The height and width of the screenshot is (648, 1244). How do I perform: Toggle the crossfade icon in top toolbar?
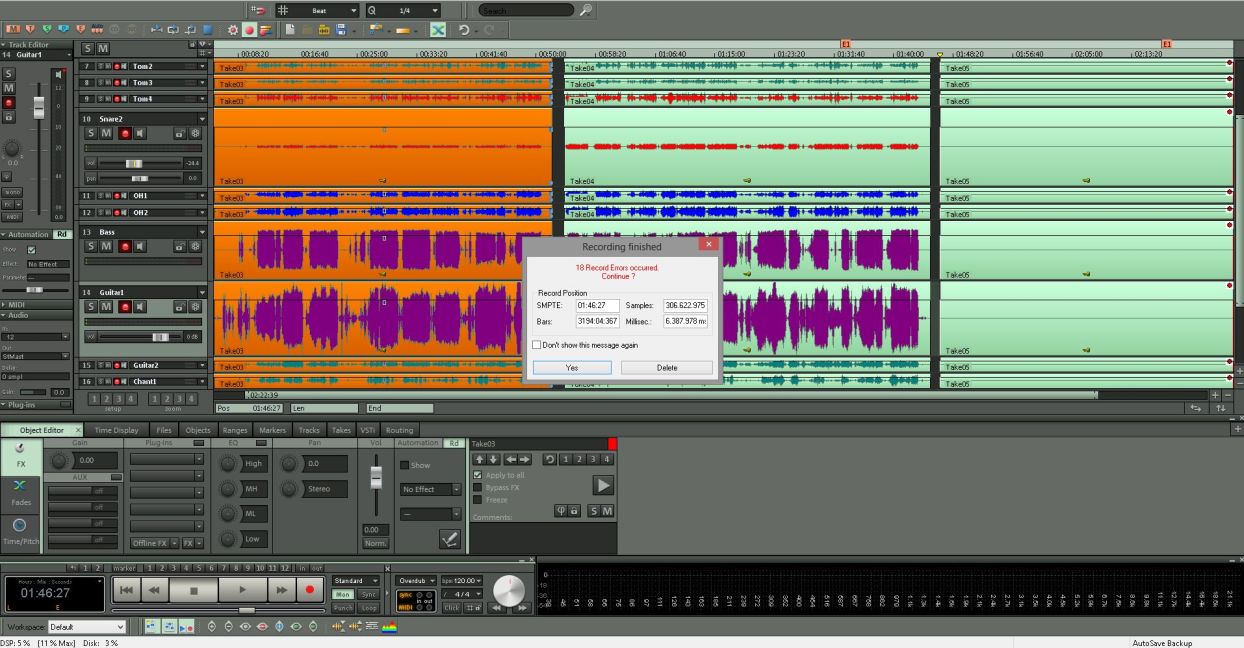(x=437, y=30)
